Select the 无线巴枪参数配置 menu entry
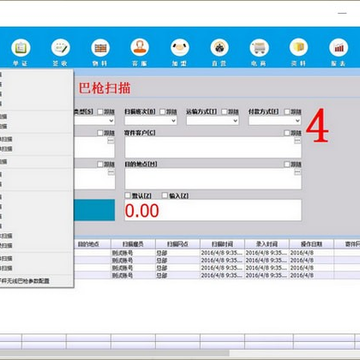Screen dimensions: 360x360 click(x=25, y=281)
